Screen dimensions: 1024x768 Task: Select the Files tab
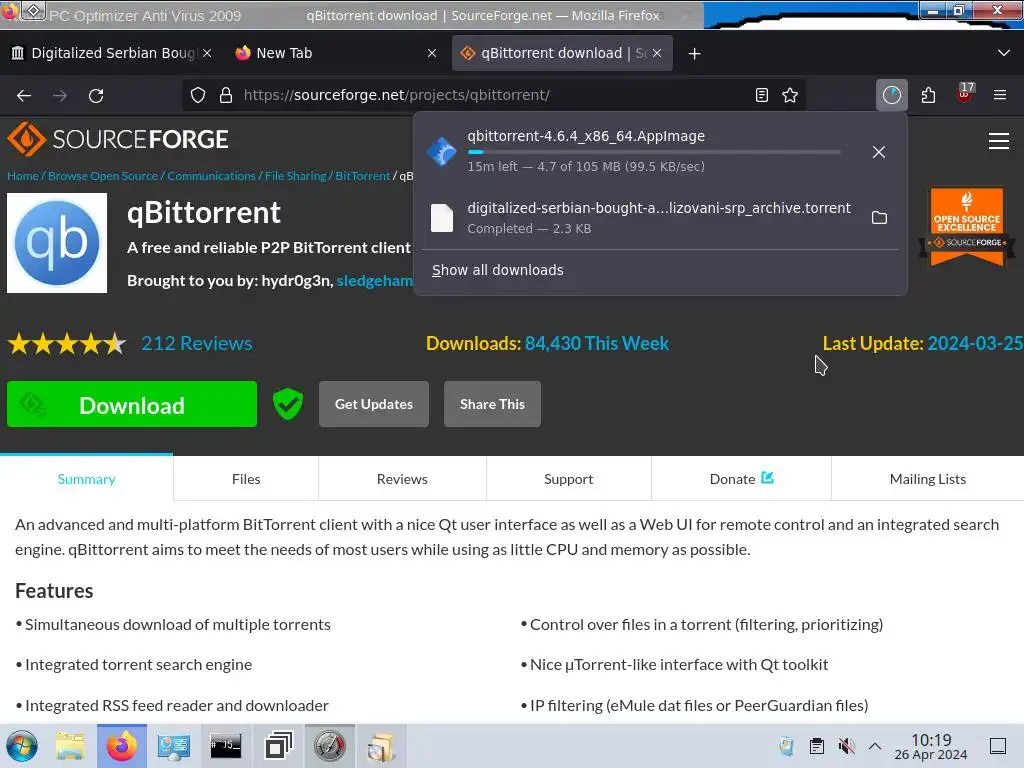click(246, 479)
